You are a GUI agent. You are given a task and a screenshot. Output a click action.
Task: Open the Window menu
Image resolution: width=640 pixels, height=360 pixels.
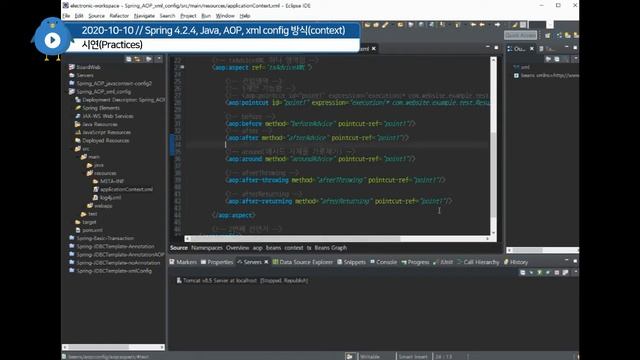(225, 16)
